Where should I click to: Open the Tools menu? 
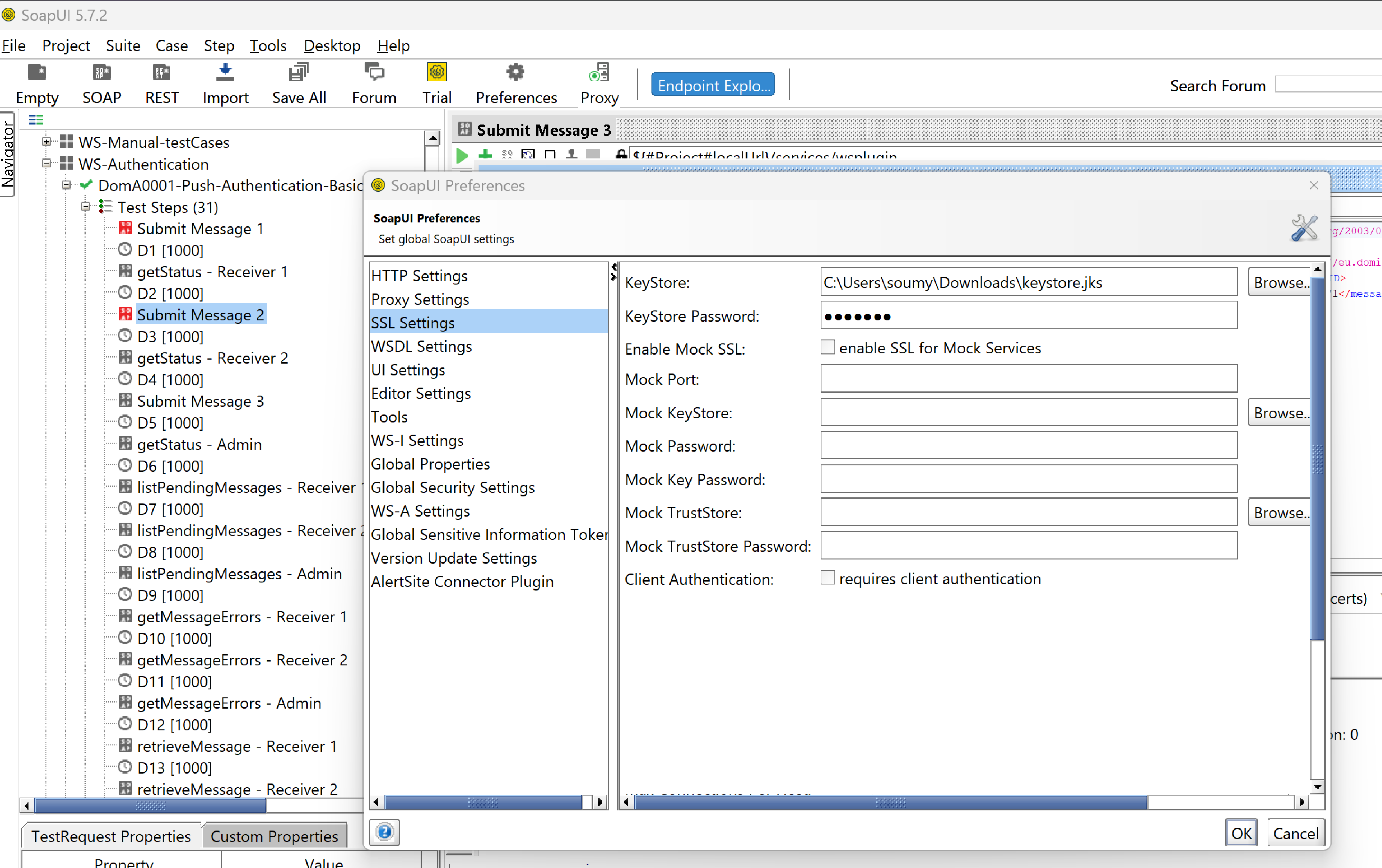click(267, 45)
